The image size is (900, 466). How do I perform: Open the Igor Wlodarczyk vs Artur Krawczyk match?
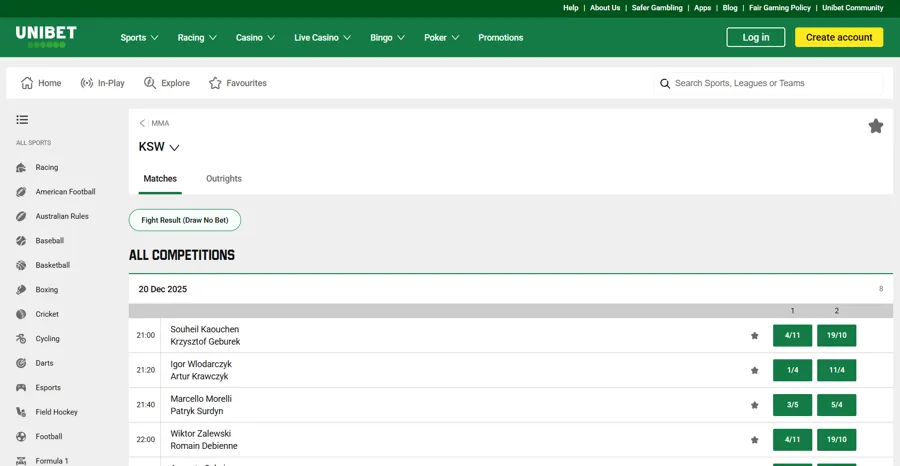tap(201, 370)
